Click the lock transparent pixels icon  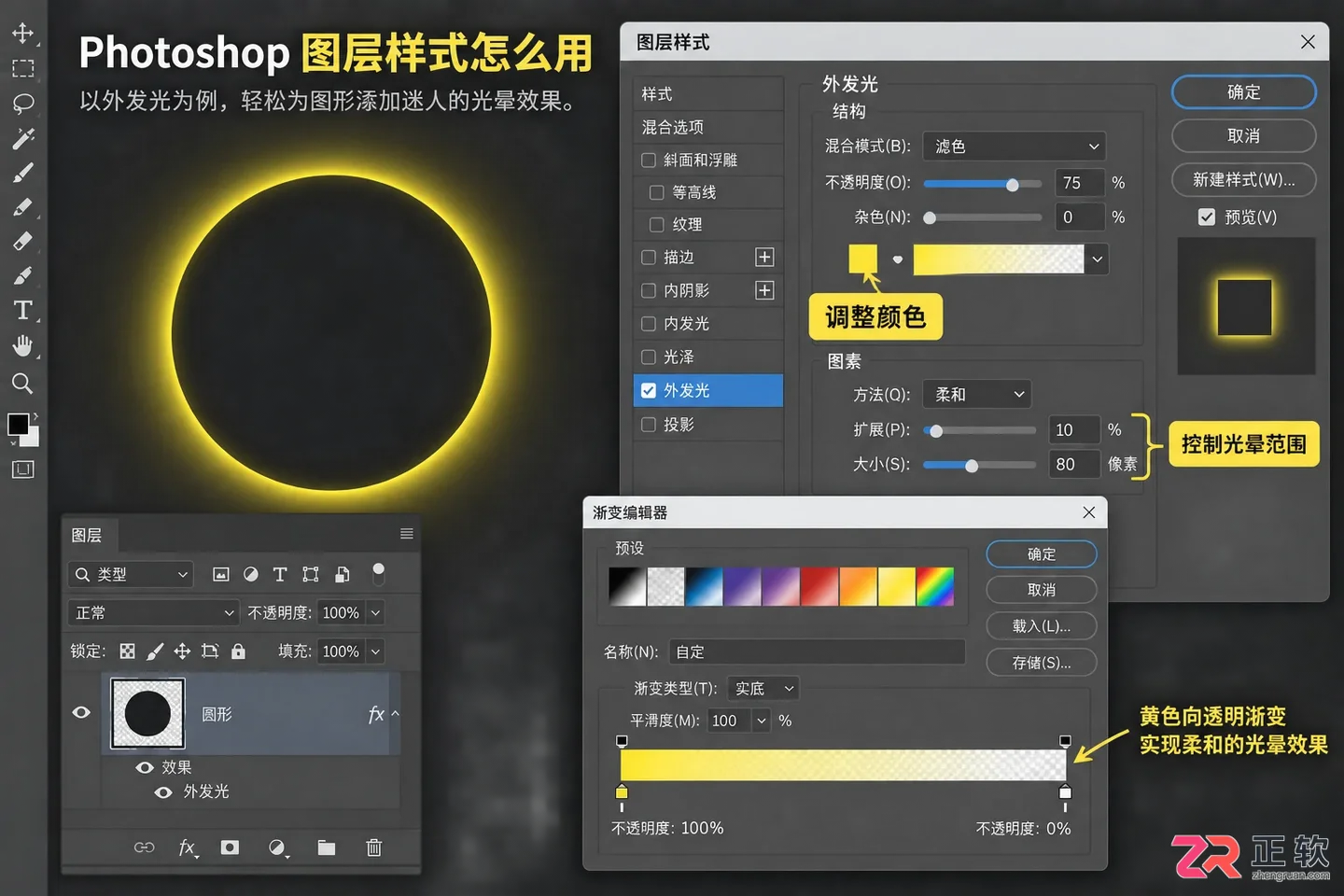coord(127,651)
